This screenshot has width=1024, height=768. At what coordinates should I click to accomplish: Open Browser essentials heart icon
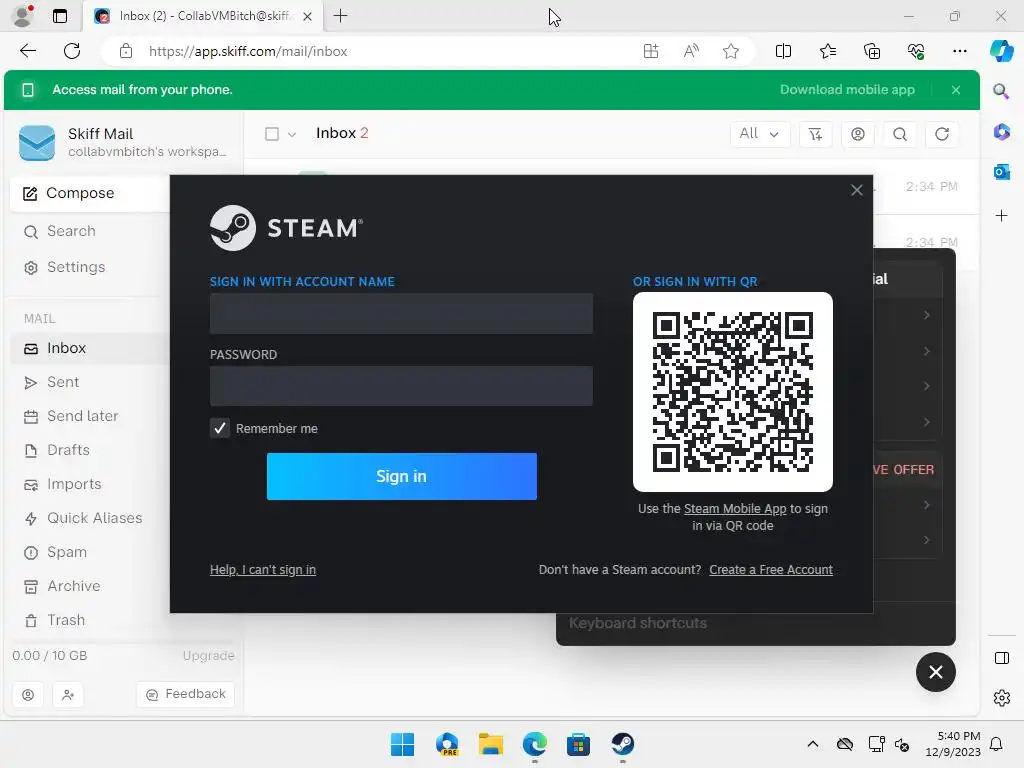click(916, 51)
